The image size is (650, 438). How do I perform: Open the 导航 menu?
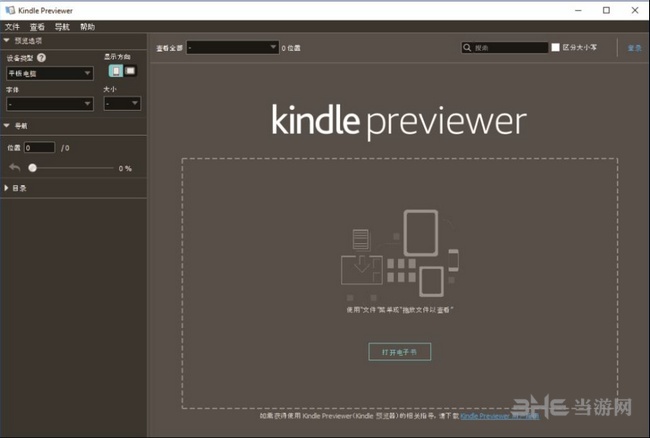62,27
